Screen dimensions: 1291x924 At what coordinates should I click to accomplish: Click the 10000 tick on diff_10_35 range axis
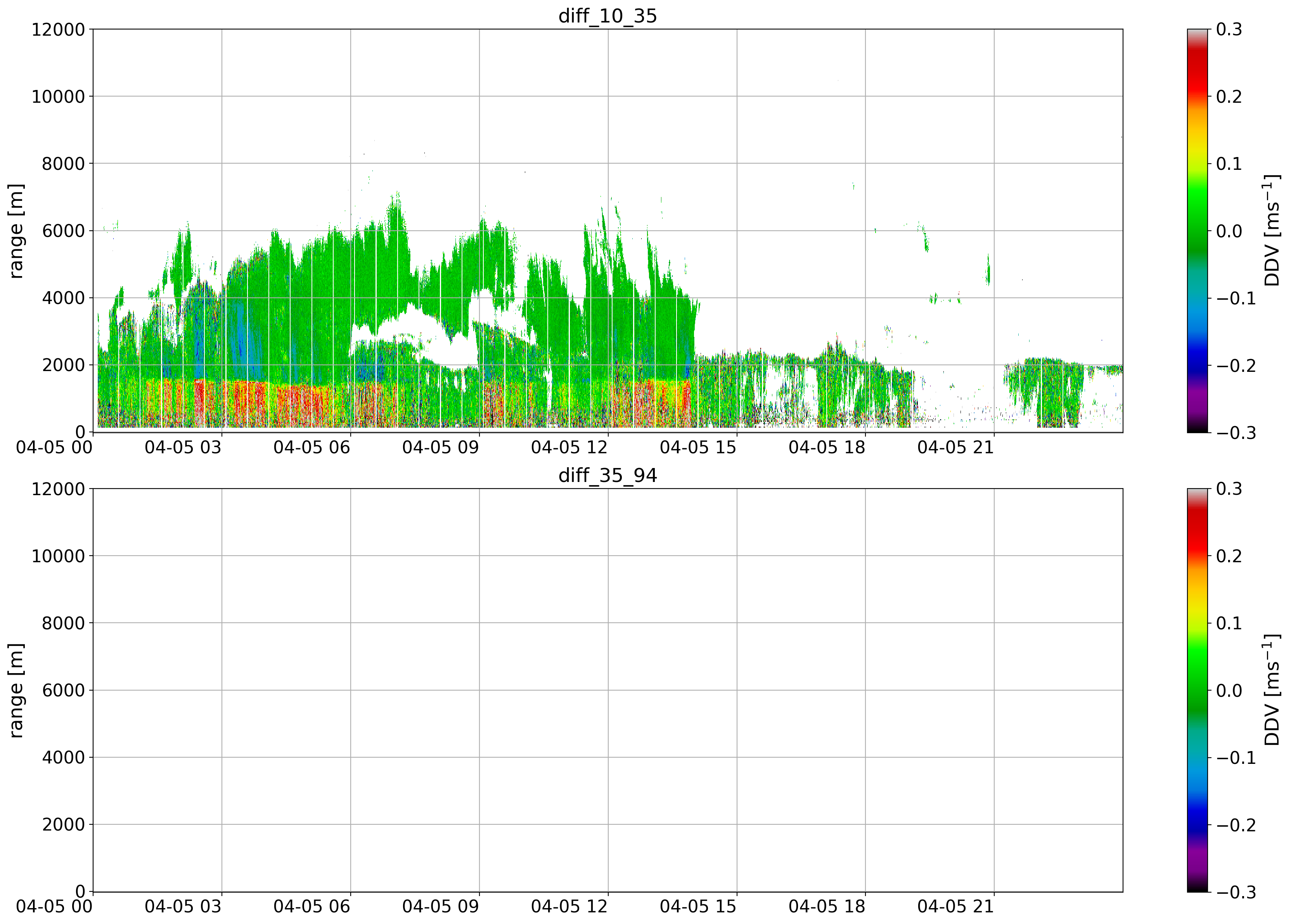tap(58, 97)
